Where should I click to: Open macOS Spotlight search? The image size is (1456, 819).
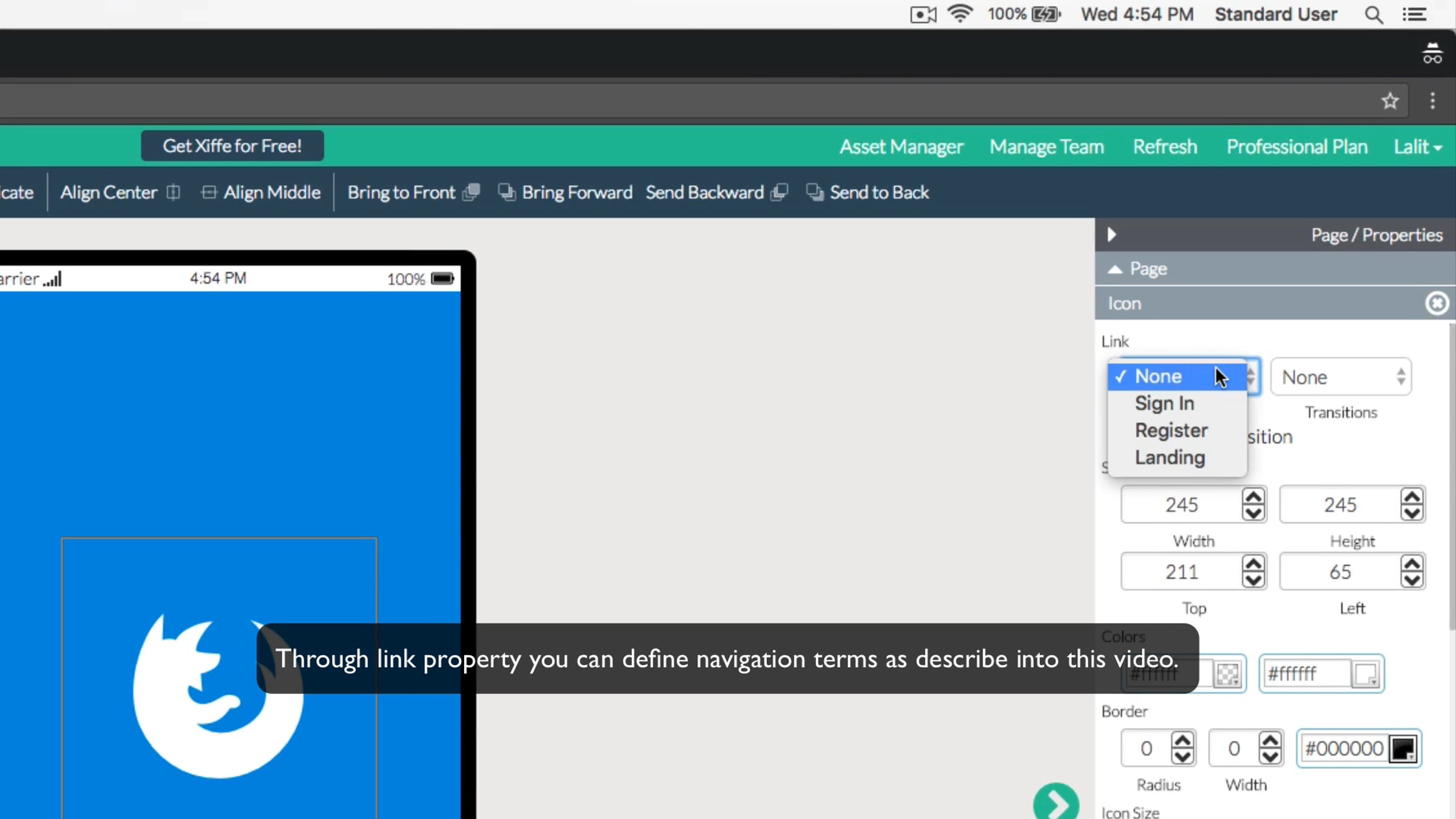coord(1373,14)
